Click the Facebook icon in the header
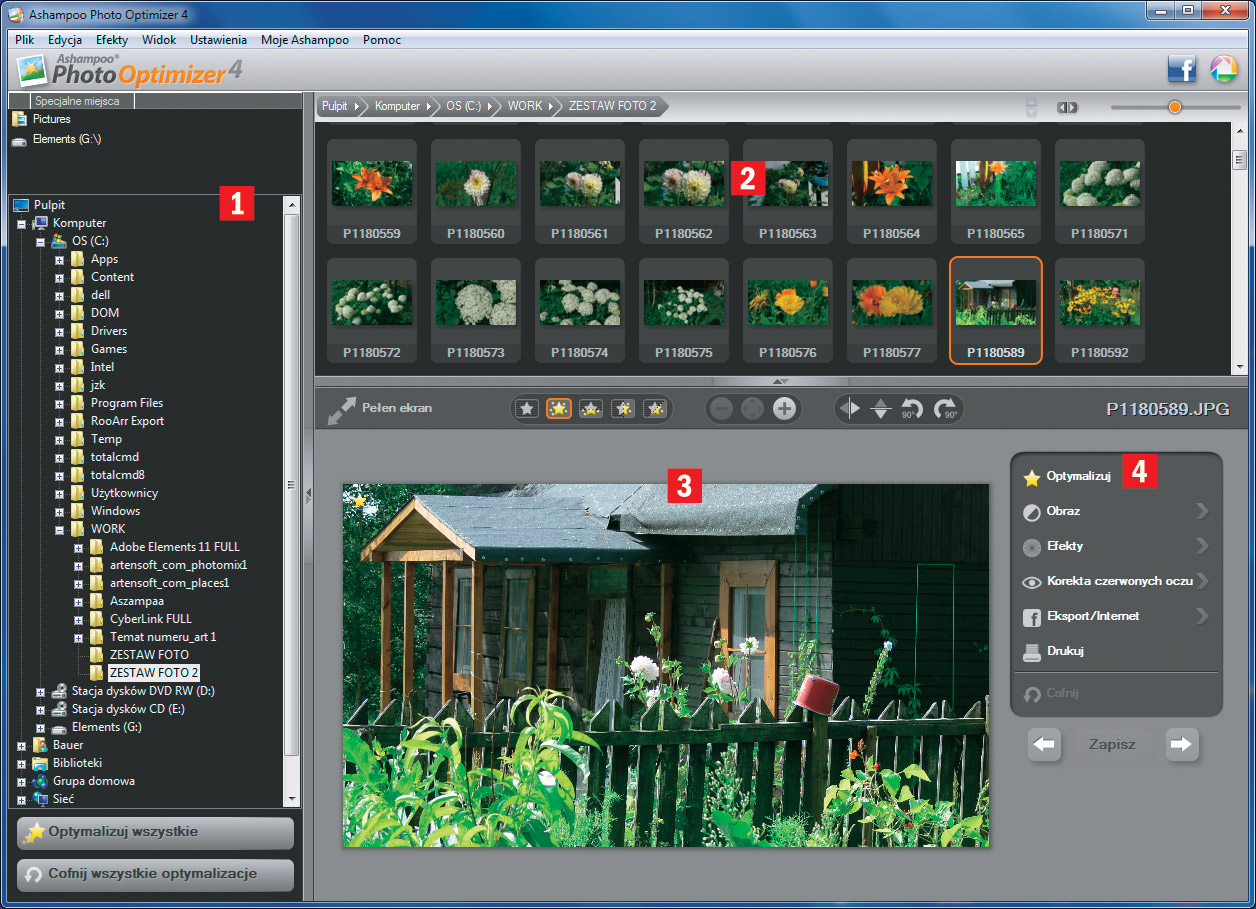Image resolution: width=1256 pixels, height=909 pixels. coord(1182,69)
